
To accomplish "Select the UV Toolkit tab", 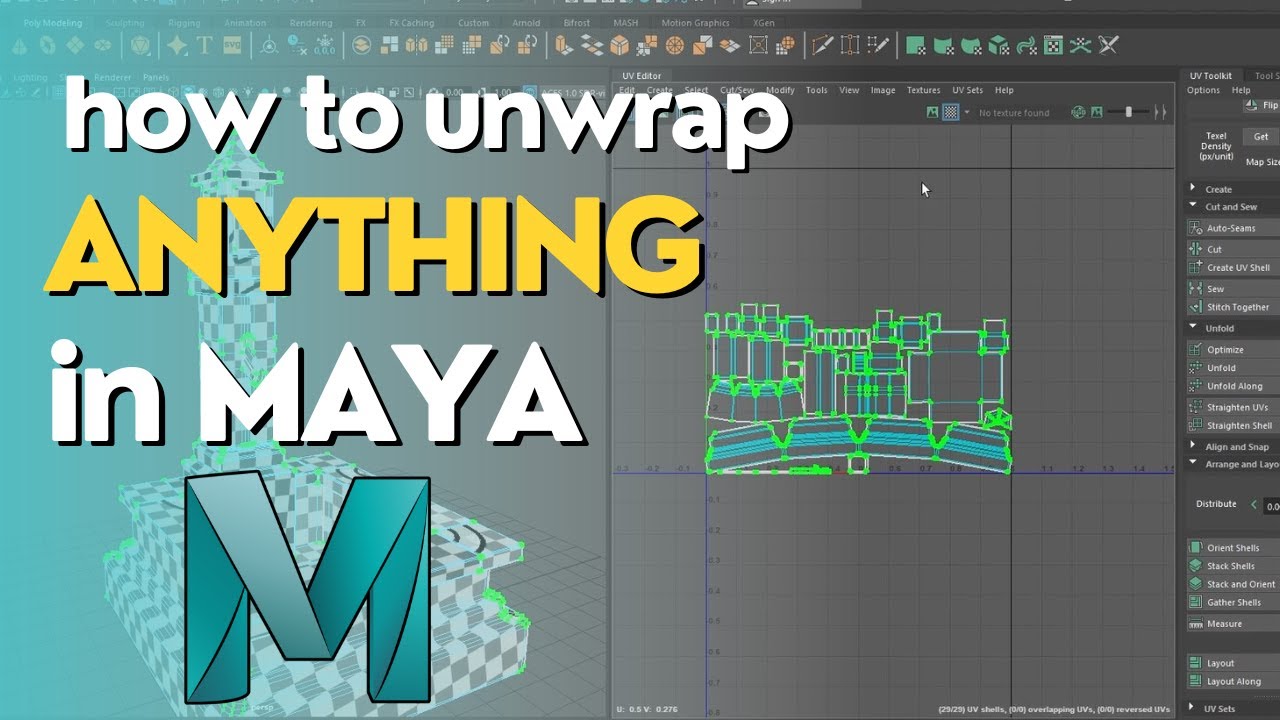I will click(x=1210, y=75).
